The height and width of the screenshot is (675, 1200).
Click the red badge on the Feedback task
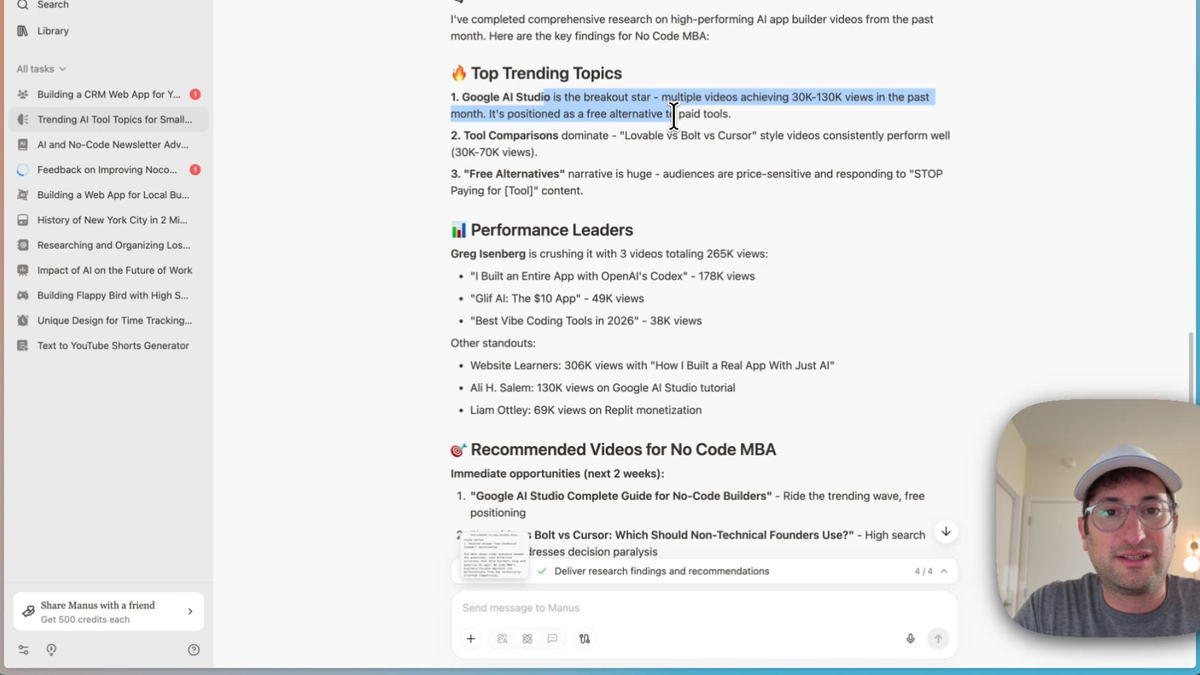tap(195, 170)
